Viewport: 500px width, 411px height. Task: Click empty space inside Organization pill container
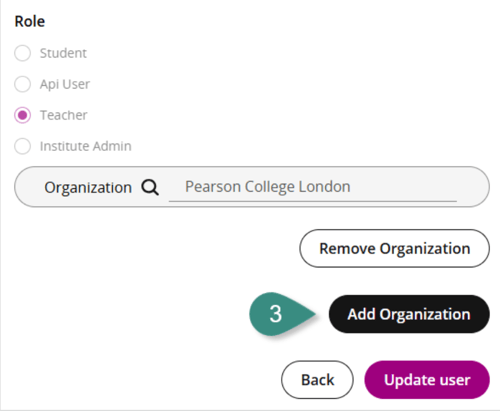[473, 187]
